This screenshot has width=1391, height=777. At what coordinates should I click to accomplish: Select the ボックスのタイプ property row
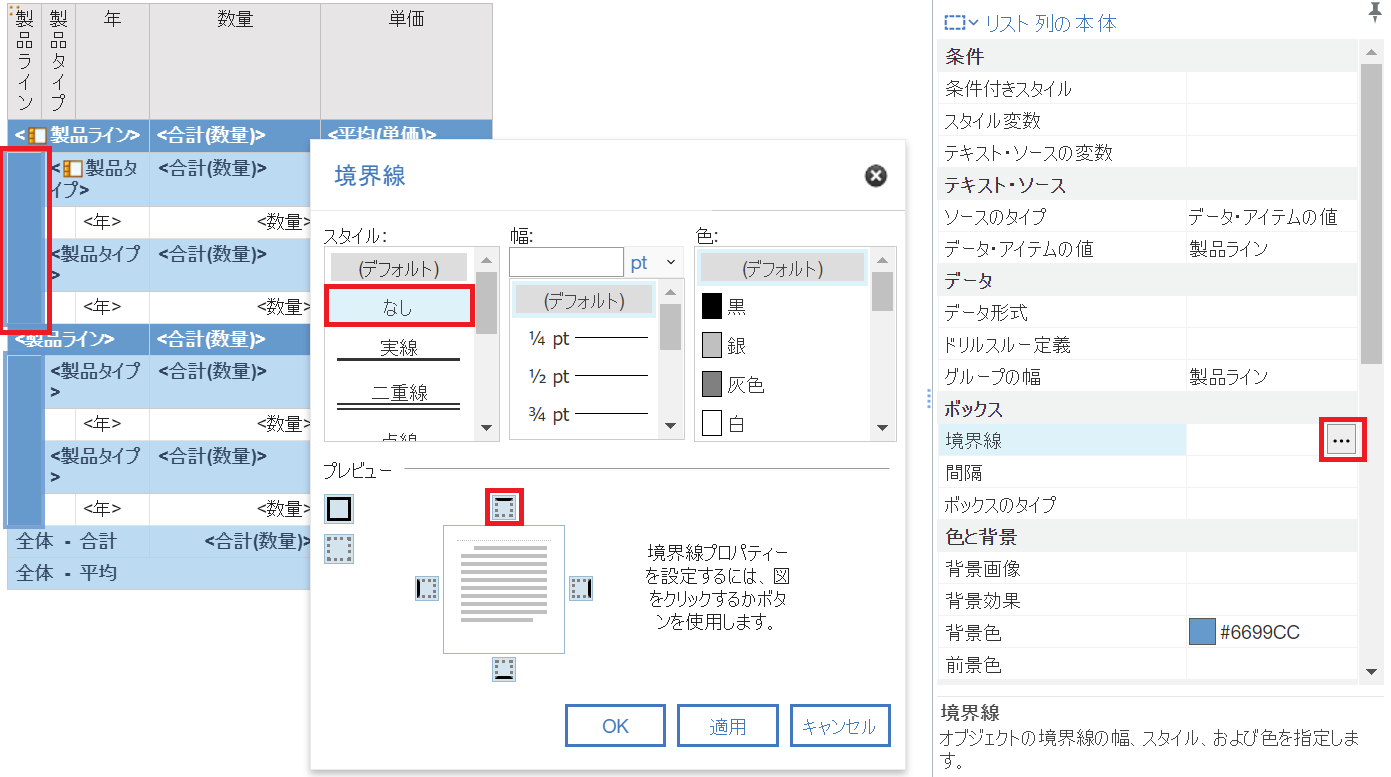click(1148, 505)
